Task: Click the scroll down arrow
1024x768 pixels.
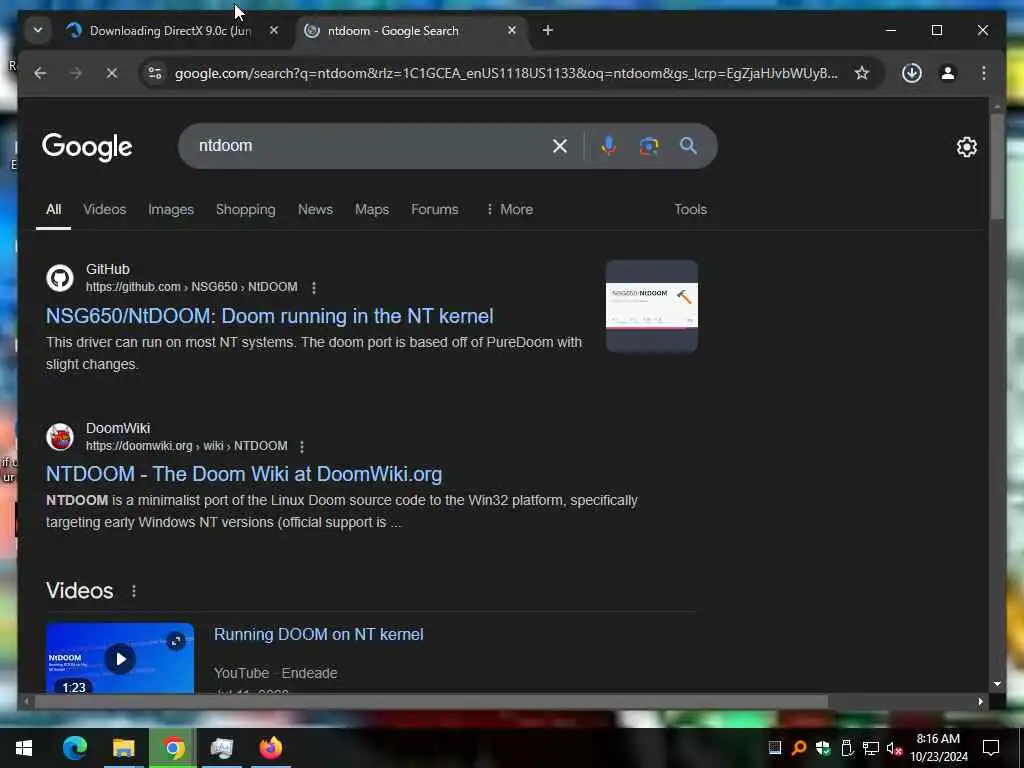Action: pos(997,684)
